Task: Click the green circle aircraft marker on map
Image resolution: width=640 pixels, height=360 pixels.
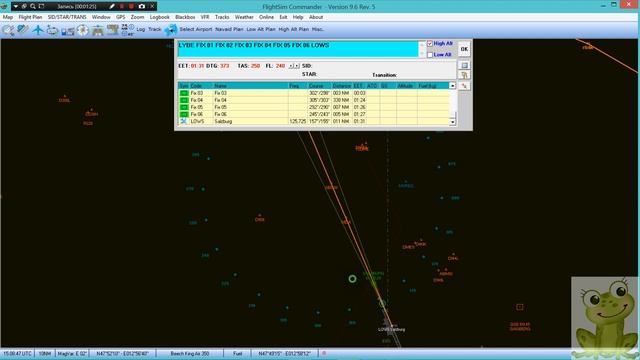Action: (352, 279)
